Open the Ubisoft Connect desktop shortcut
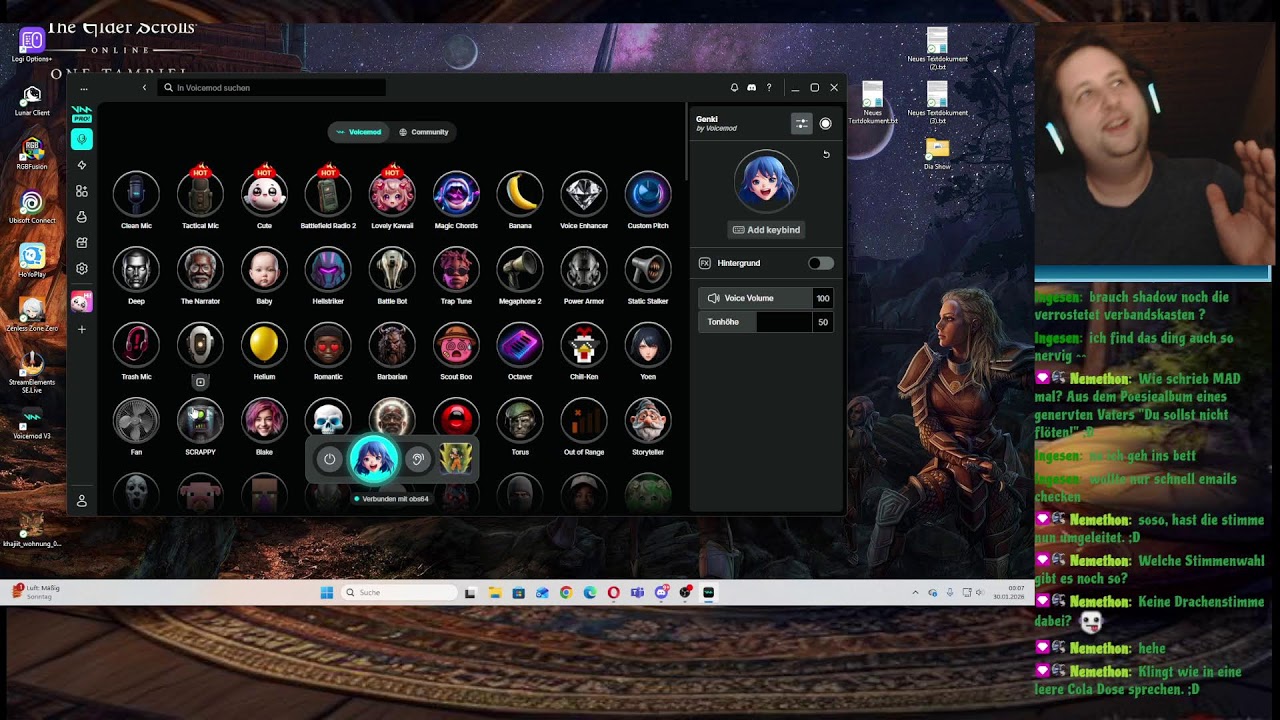The height and width of the screenshot is (720, 1280). [32, 208]
